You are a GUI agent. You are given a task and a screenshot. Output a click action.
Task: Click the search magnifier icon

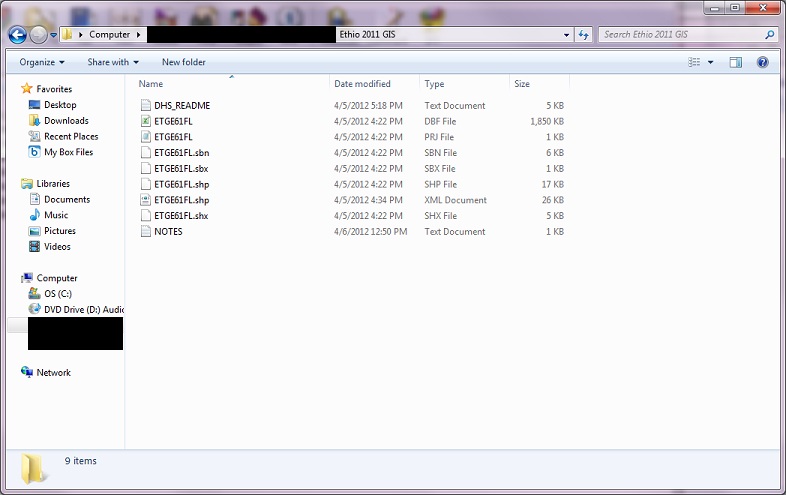tap(770, 35)
